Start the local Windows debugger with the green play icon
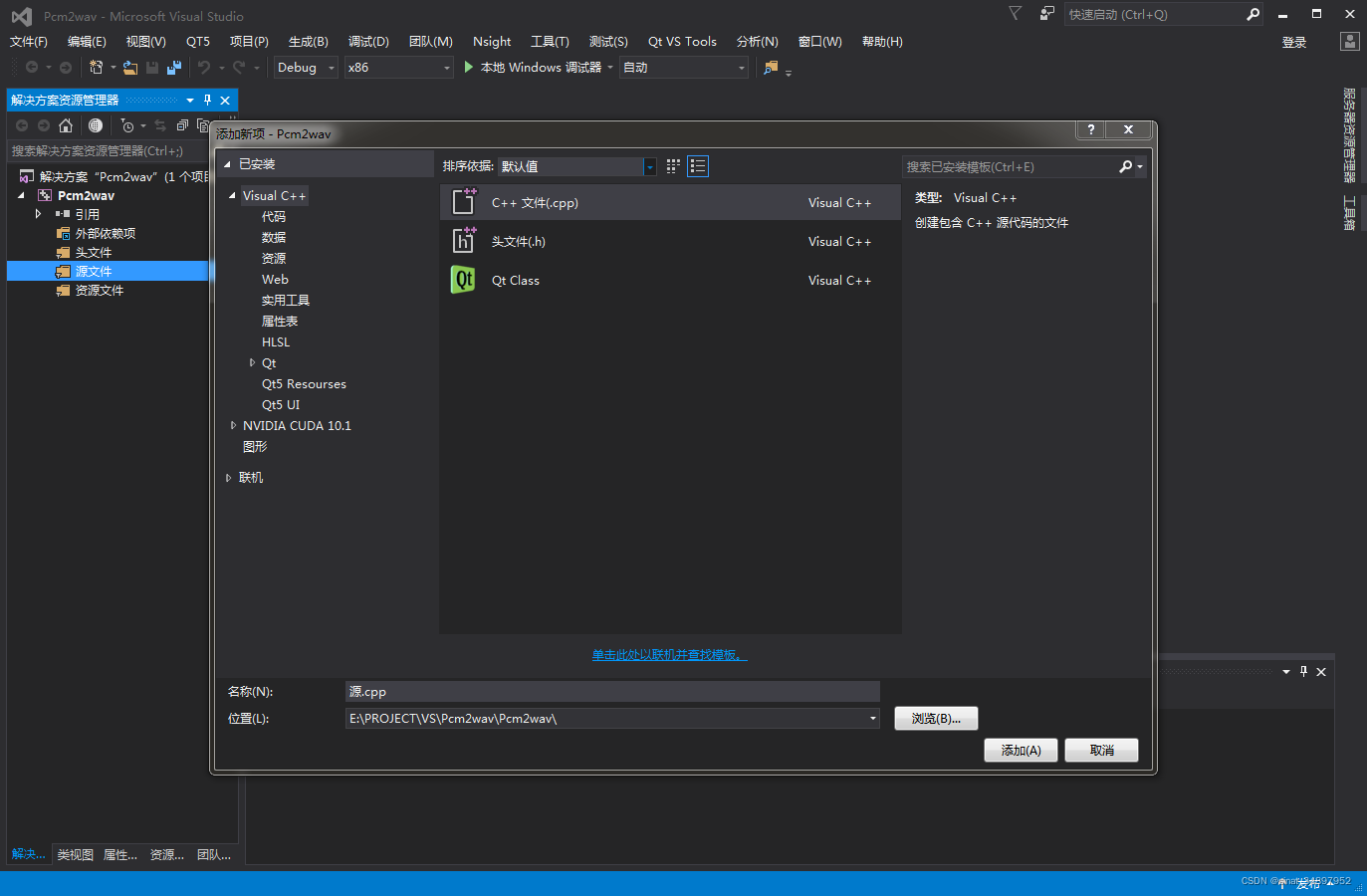 pos(469,67)
